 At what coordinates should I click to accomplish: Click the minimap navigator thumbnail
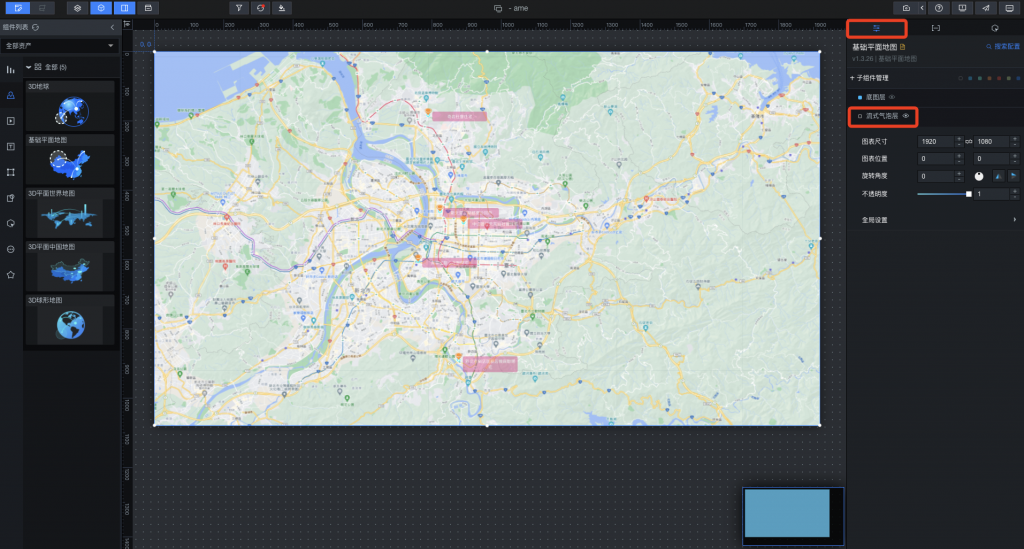coord(793,516)
